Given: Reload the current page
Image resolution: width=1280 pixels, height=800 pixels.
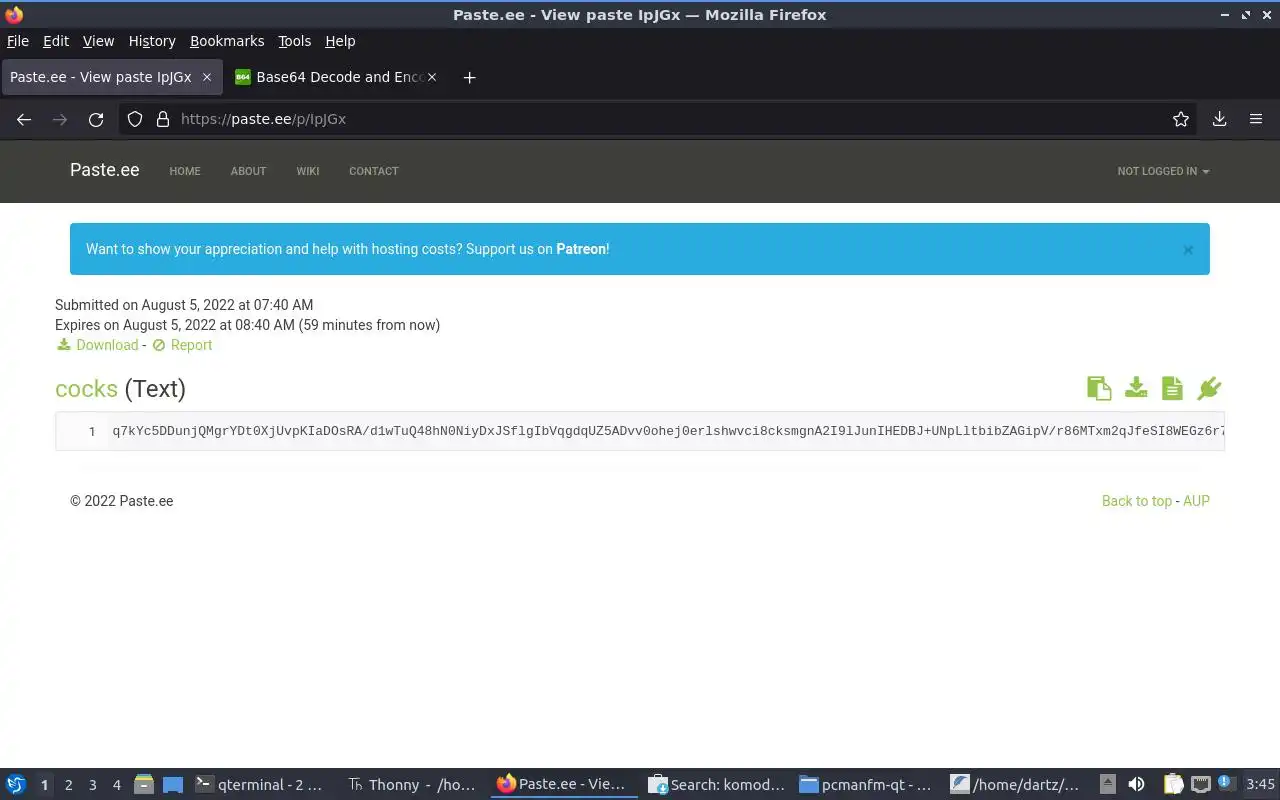Looking at the screenshot, I should pos(96,119).
